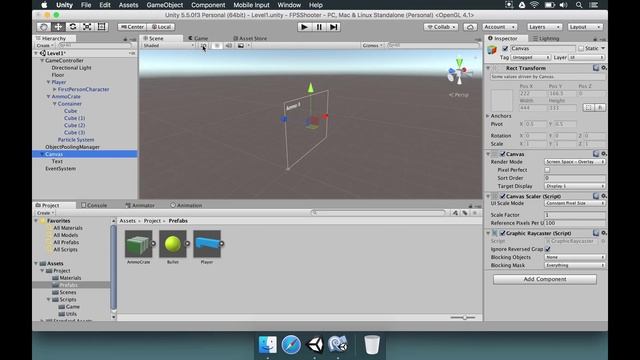The width and height of the screenshot is (640, 360).
Task: Click the Add Component button
Action: click(545, 279)
